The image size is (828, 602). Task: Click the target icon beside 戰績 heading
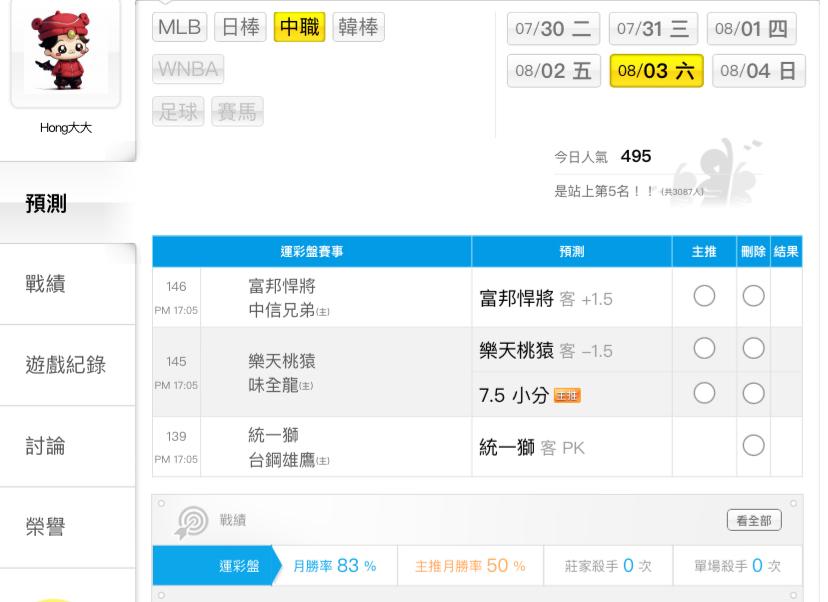click(x=191, y=522)
